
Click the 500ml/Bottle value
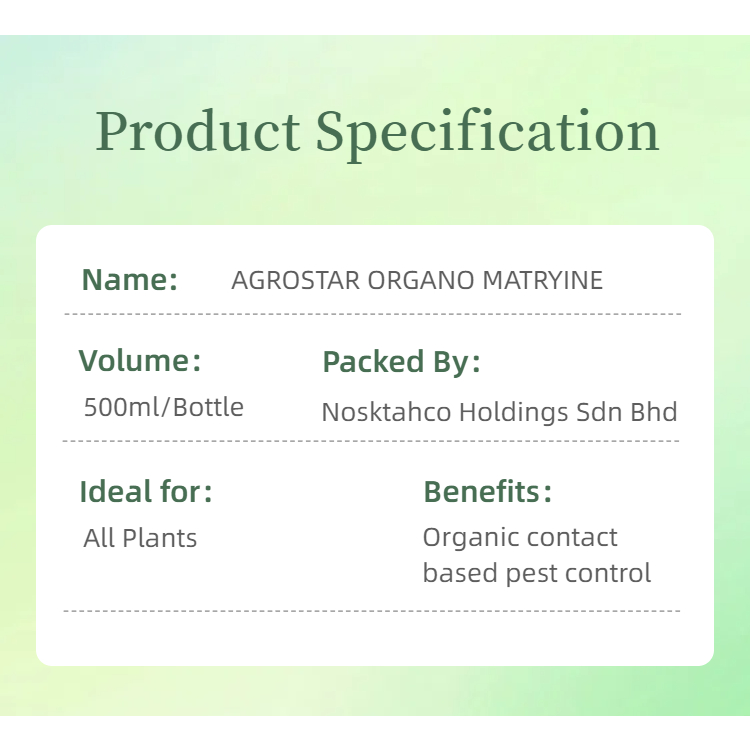click(164, 407)
